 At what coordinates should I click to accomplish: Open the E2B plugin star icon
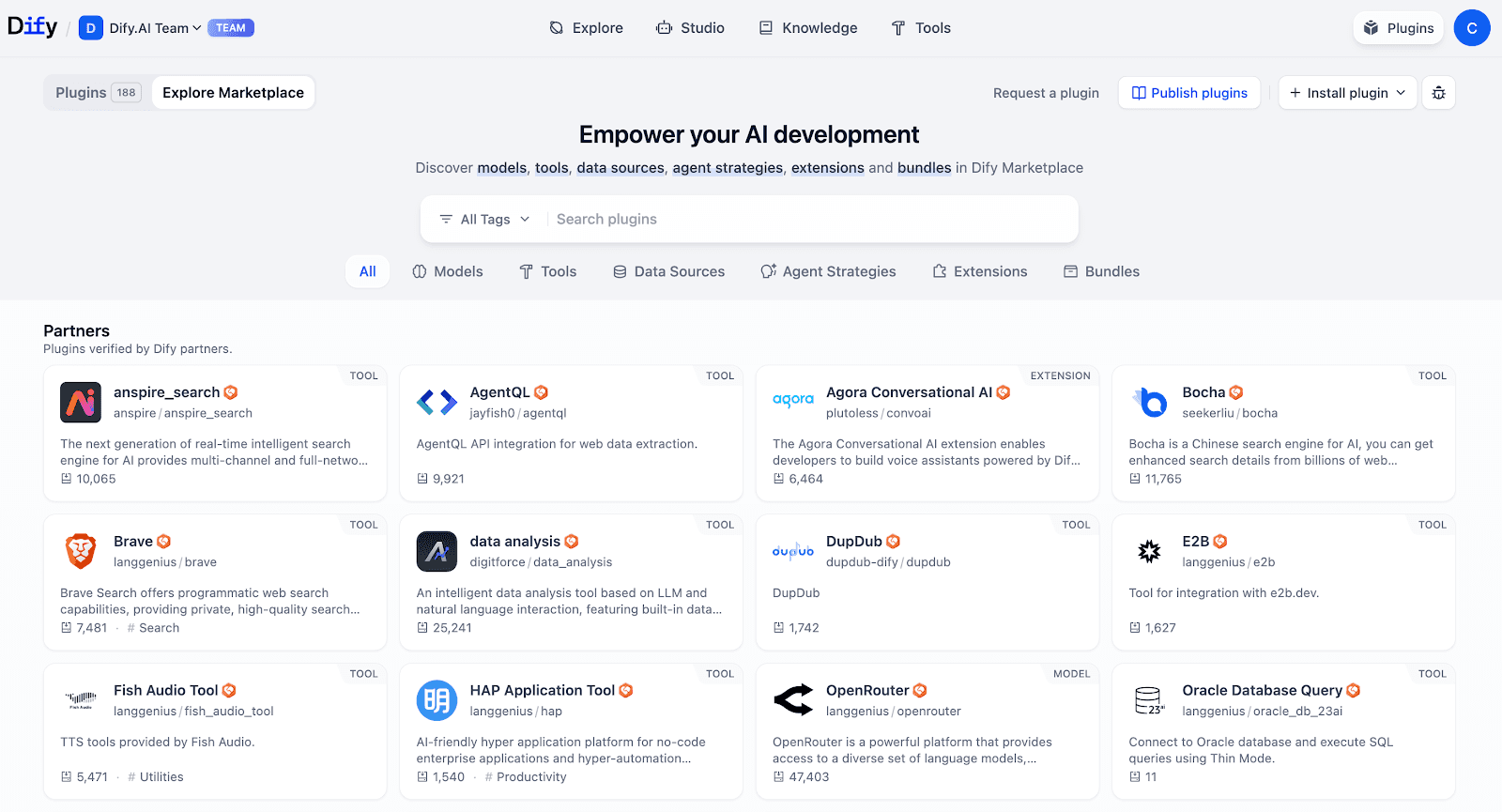click(1149, 551)
